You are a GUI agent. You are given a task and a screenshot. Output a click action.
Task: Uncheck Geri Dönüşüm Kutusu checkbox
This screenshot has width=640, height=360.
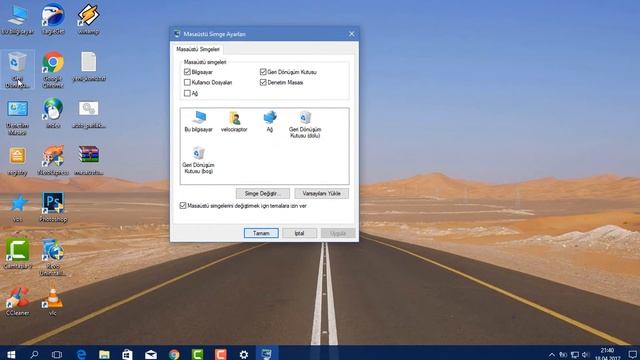tap(263, 72)
